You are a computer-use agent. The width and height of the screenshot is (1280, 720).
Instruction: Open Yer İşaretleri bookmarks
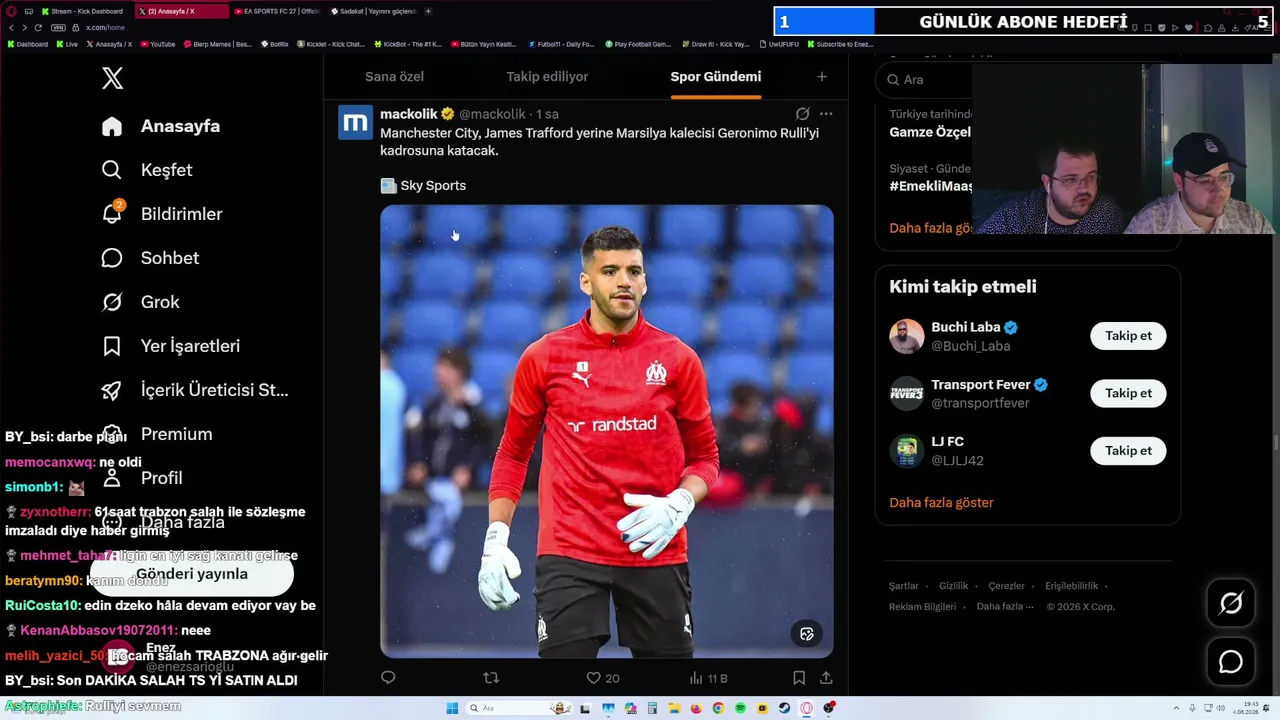170,346
